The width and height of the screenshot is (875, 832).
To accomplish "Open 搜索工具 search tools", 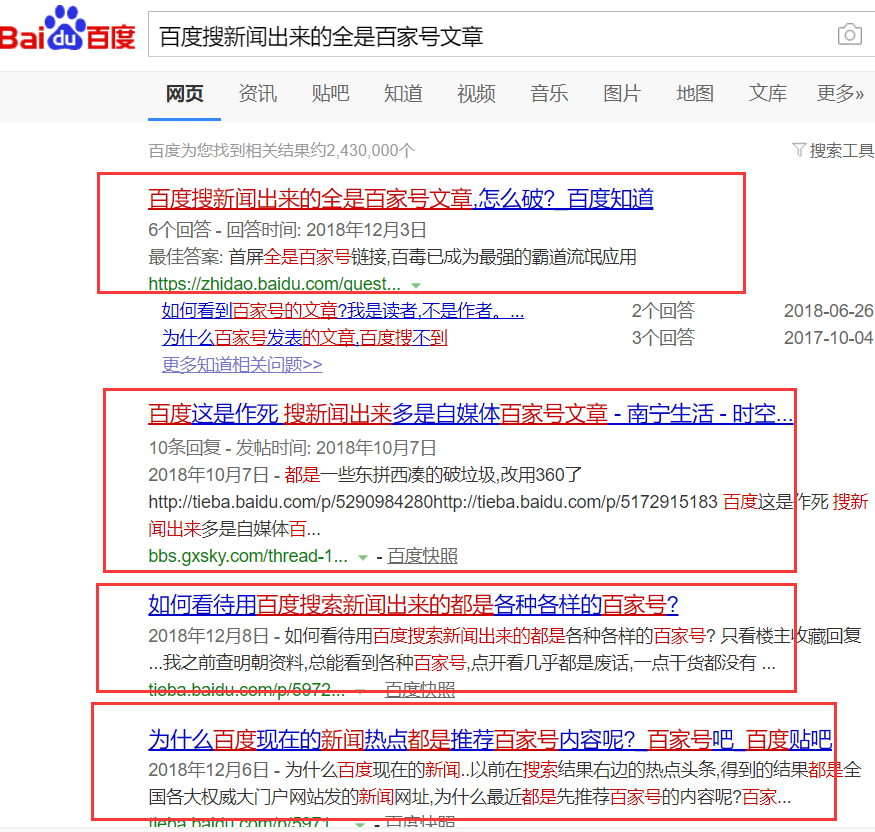I will (842, 150).
